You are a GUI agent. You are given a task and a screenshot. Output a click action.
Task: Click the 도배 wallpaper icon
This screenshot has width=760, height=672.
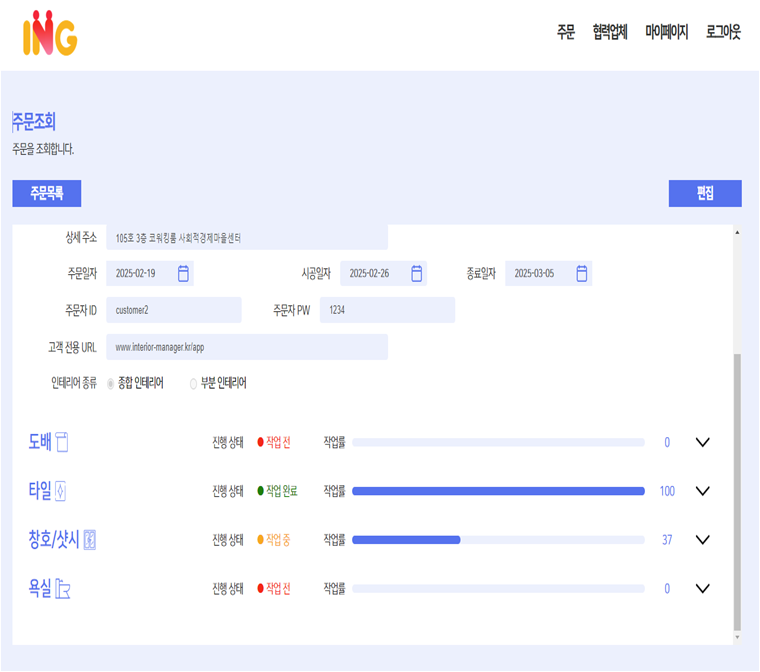pos(62,442)
